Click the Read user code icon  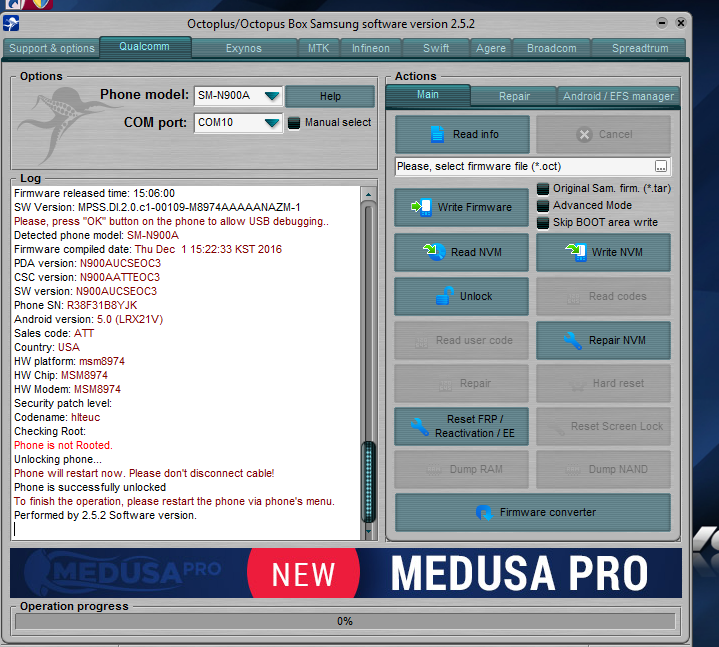(421, 341)
